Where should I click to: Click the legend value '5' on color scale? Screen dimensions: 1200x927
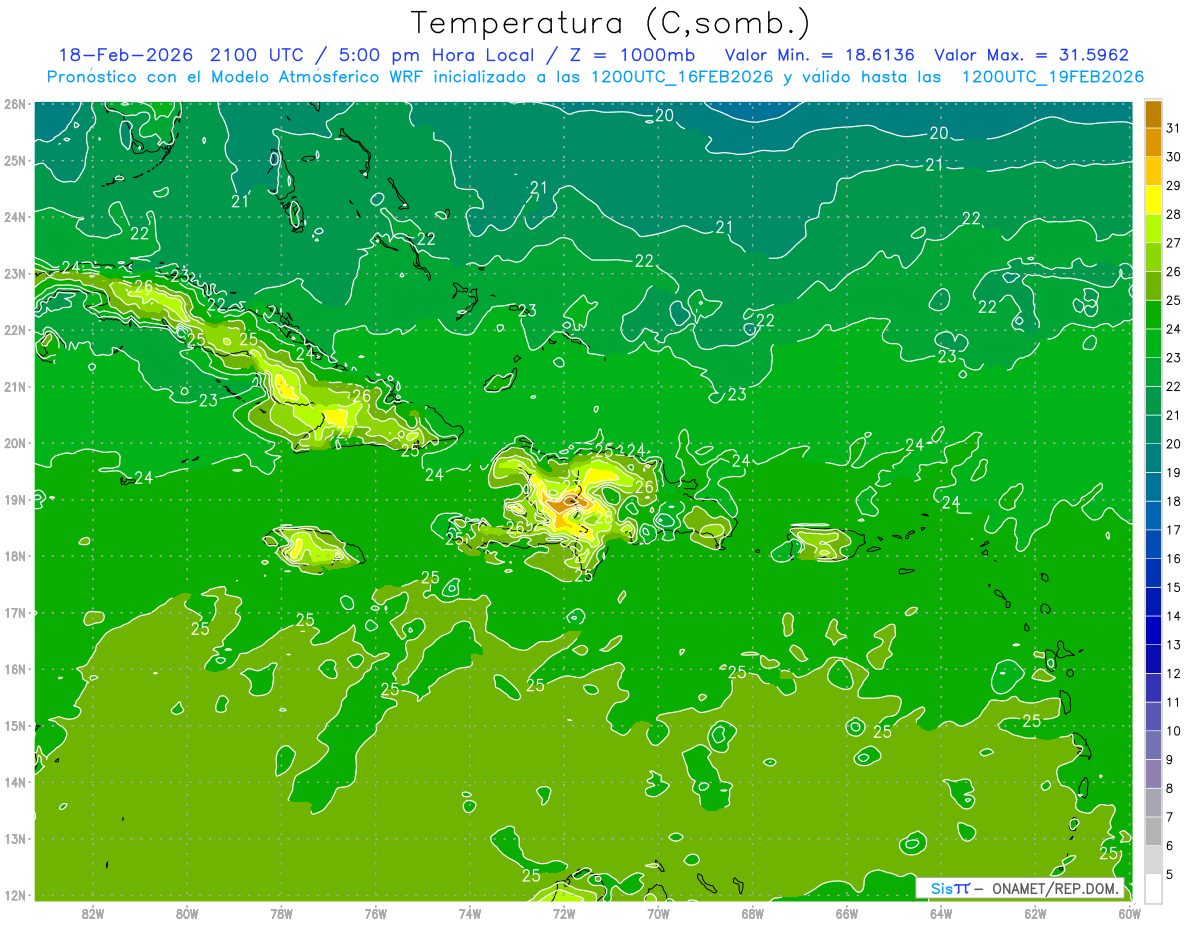tap(1170, 876)
